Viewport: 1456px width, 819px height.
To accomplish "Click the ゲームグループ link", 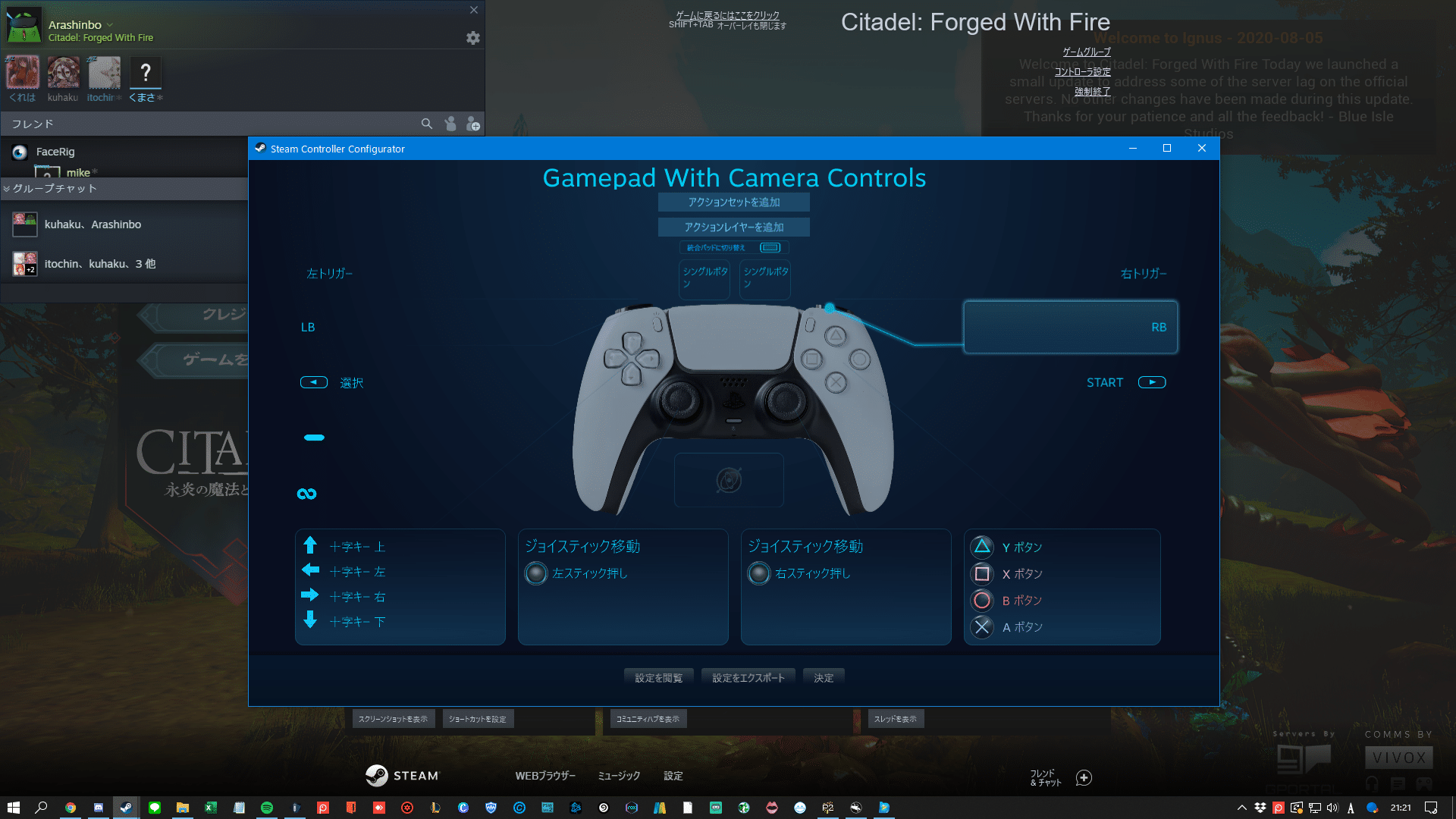I will pos(1087,52).
